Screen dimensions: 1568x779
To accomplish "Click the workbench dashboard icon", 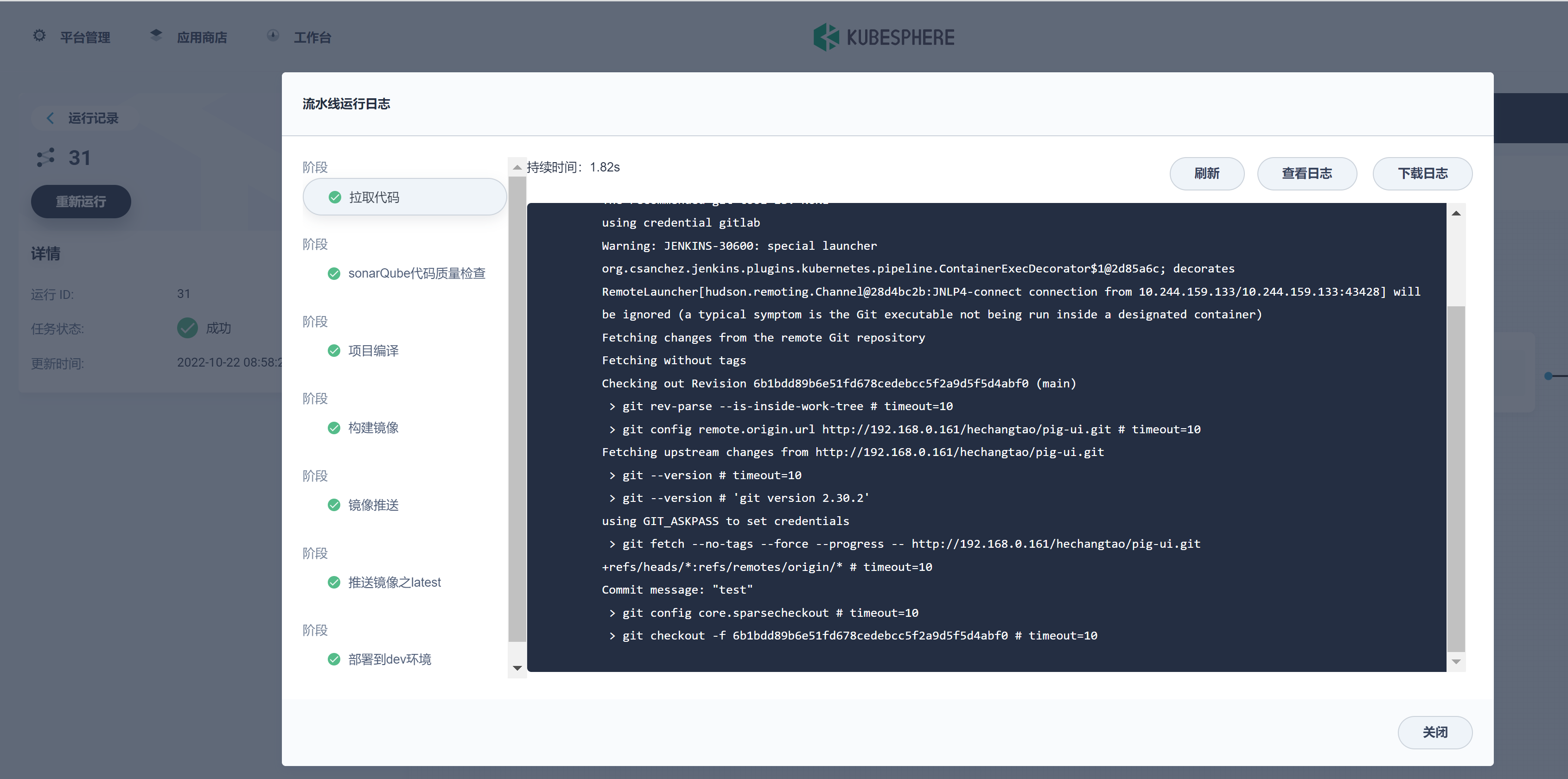I will 273,36.
